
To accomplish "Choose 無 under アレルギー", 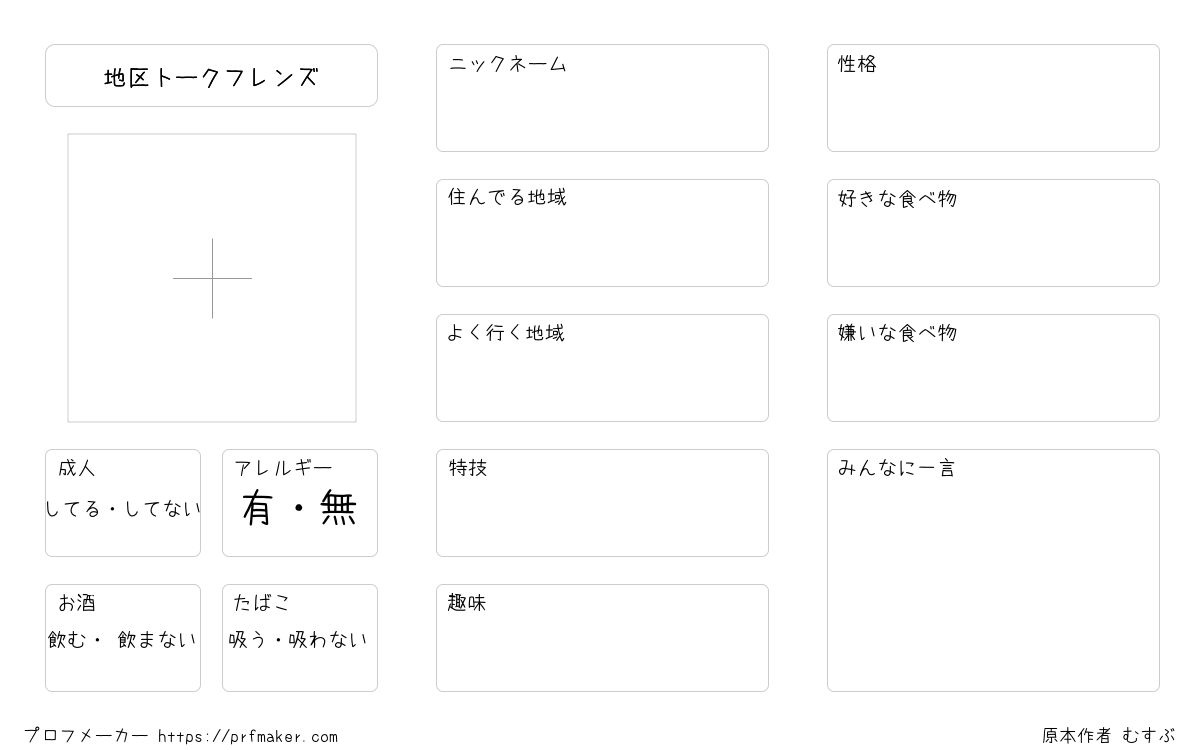I will pos(339,509).
